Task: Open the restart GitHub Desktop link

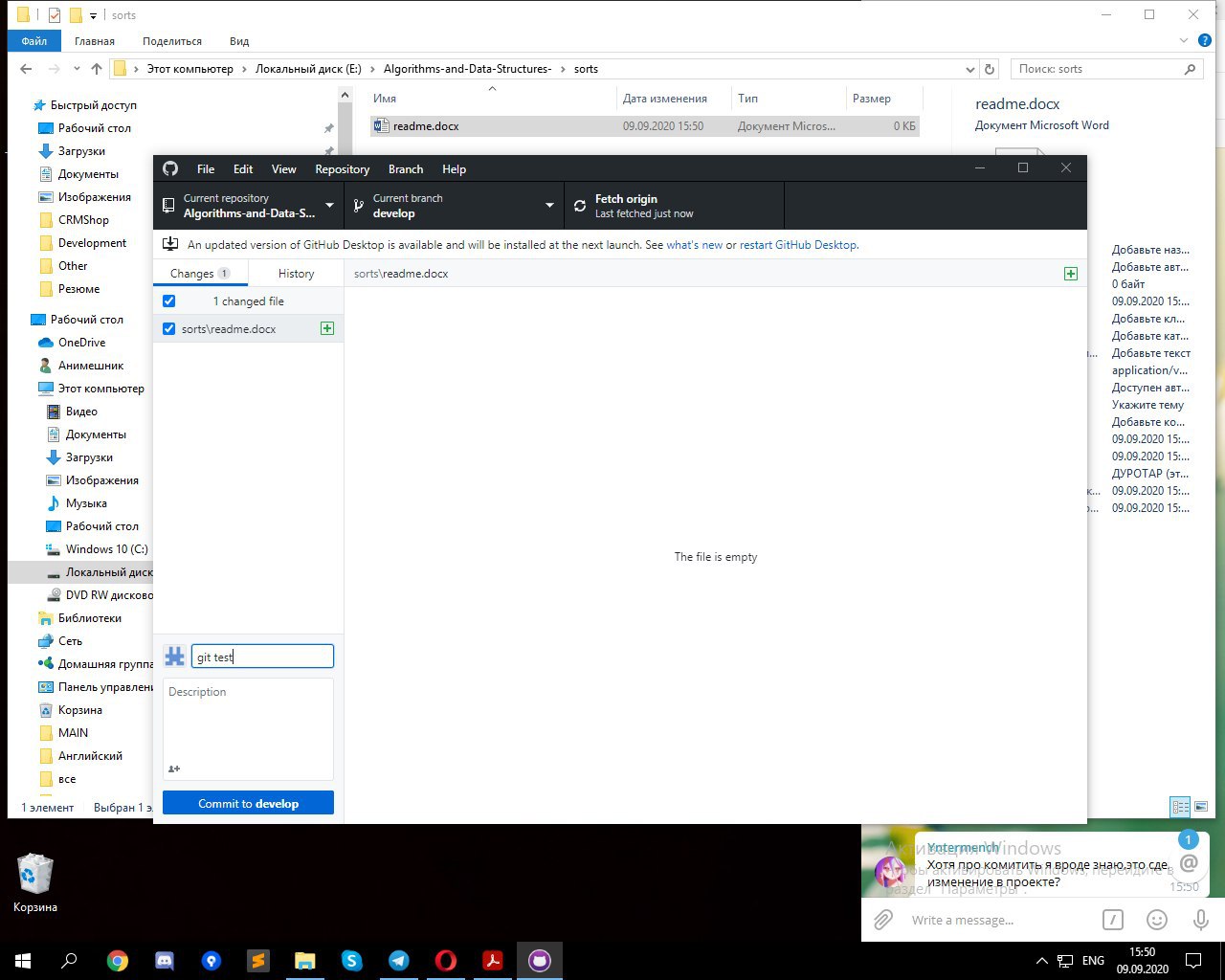Action: coord(798,245)
